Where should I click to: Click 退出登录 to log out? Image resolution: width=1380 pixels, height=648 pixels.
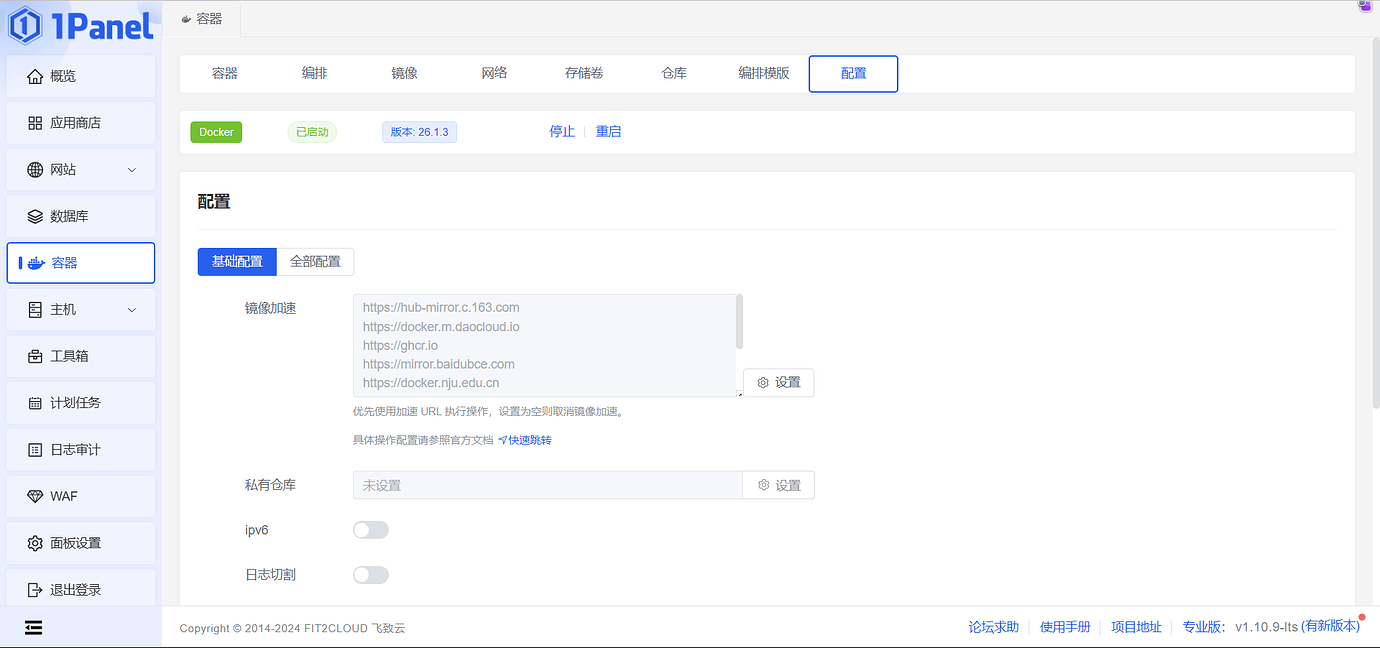pos(81,590)
